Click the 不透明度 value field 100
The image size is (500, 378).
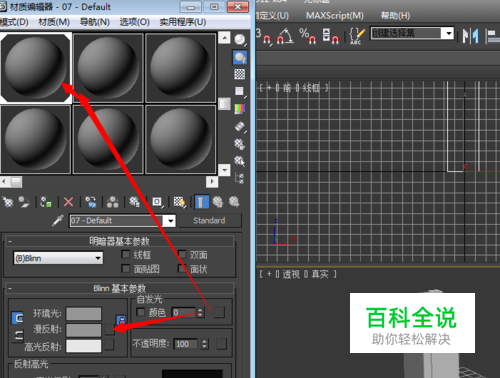186,344
